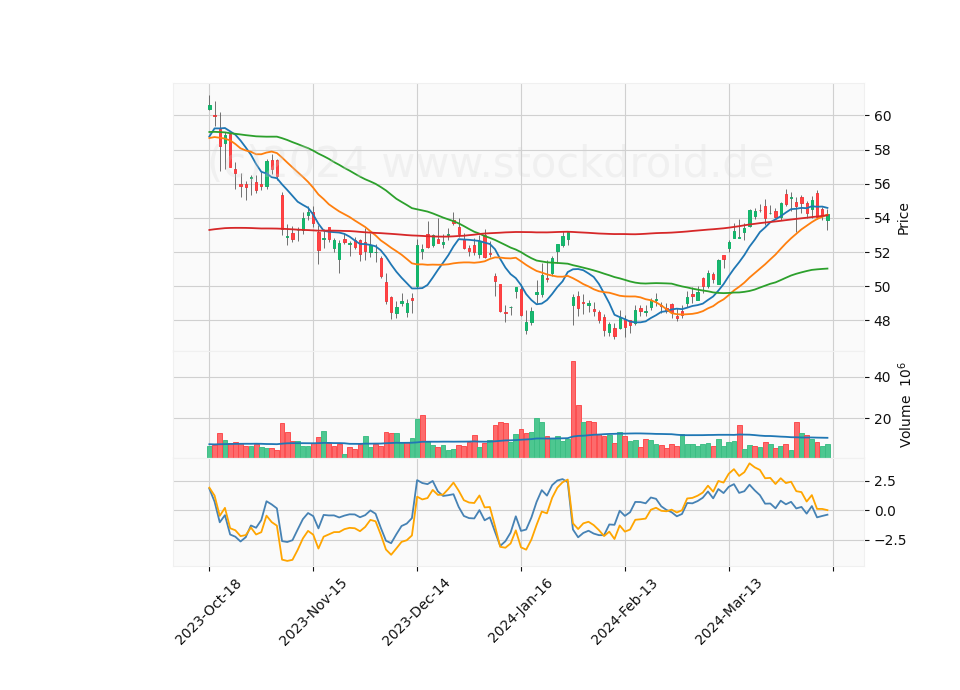The height and width of the screenshot is (690, 960).
Task: Click the 2023-Dec-14 date axis label
Action: [416, 612]
